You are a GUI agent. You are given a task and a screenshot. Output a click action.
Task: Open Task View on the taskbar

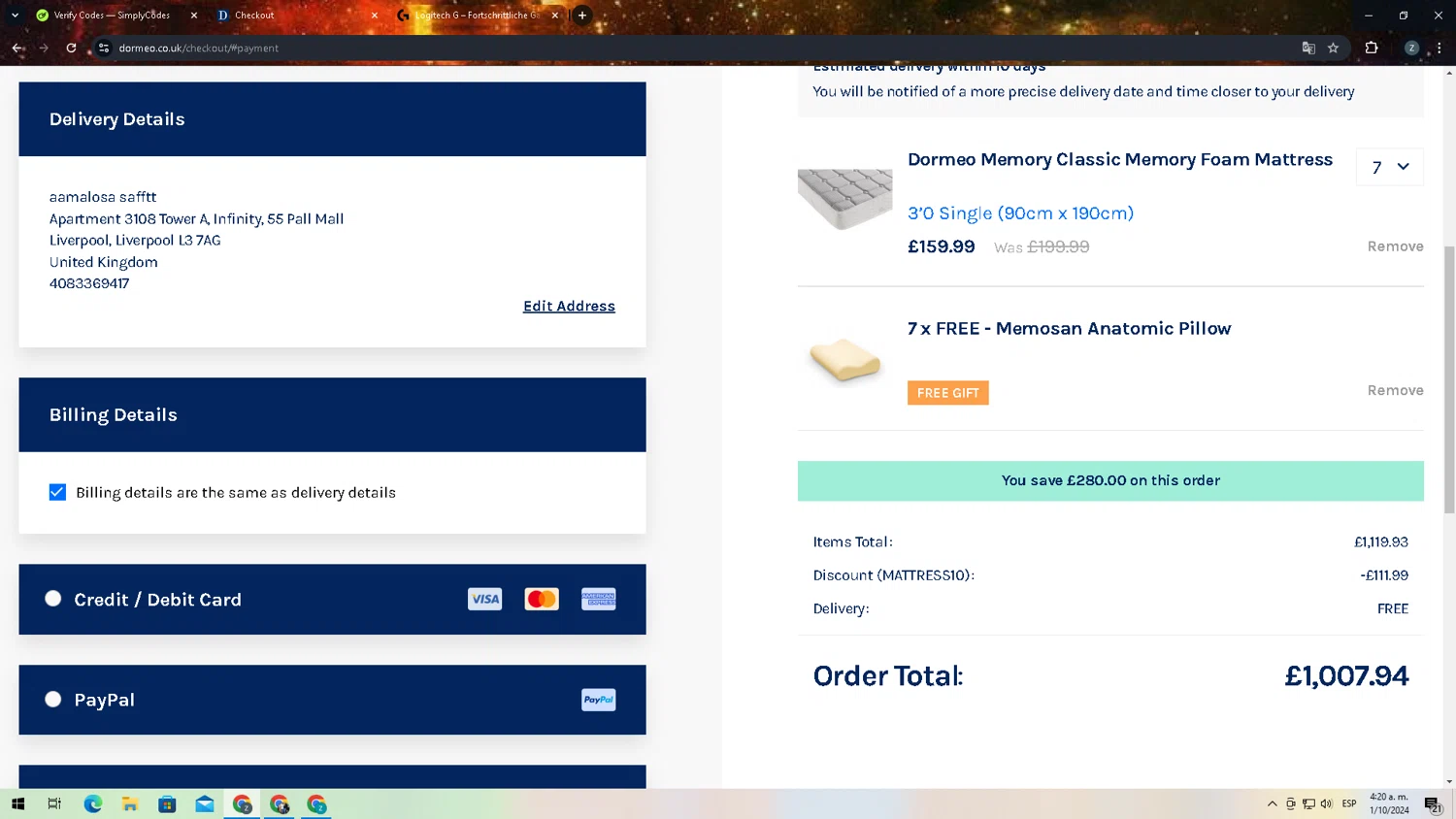(x=54, y=803)
